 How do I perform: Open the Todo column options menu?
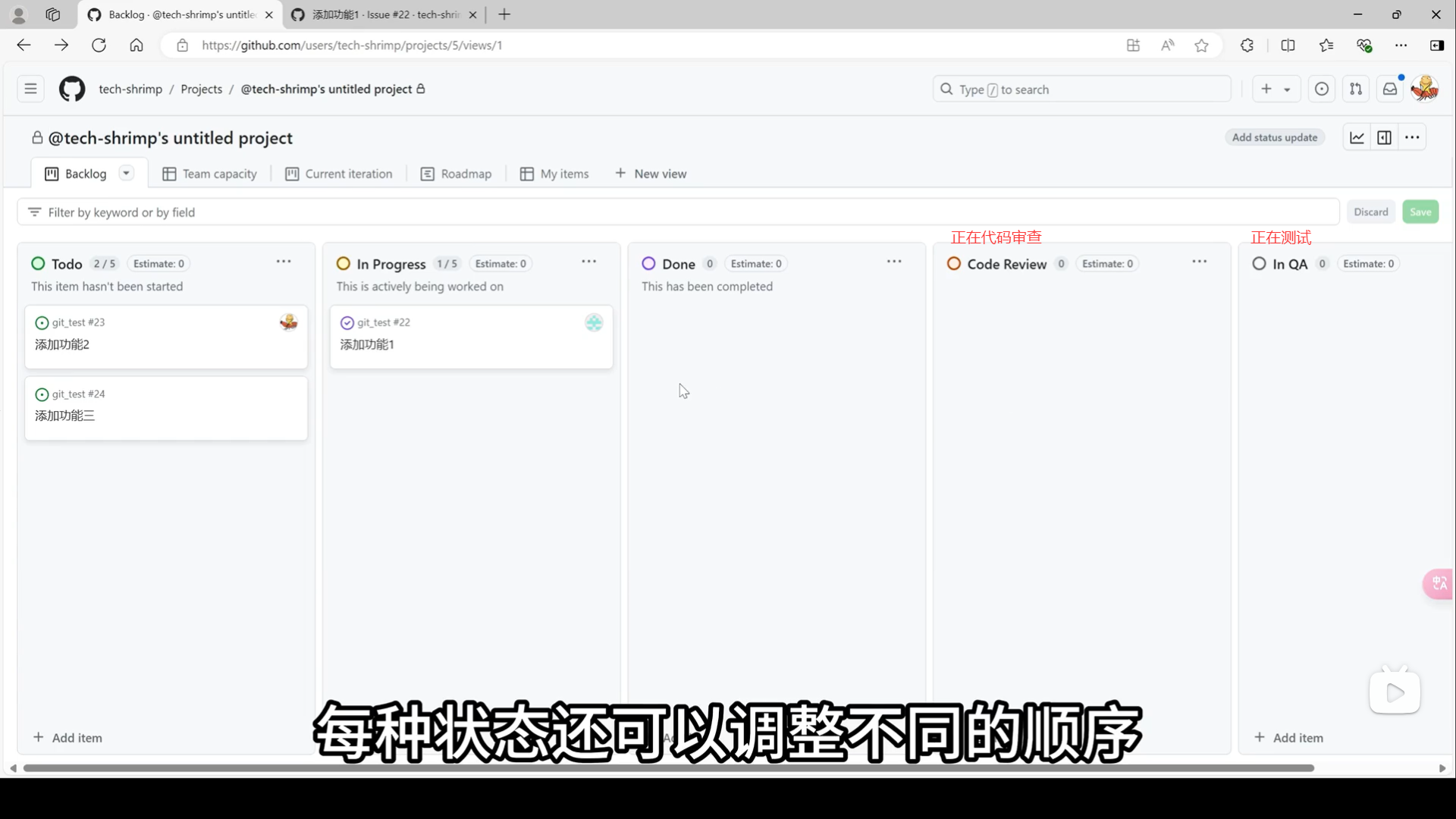(x=283, y=262)
